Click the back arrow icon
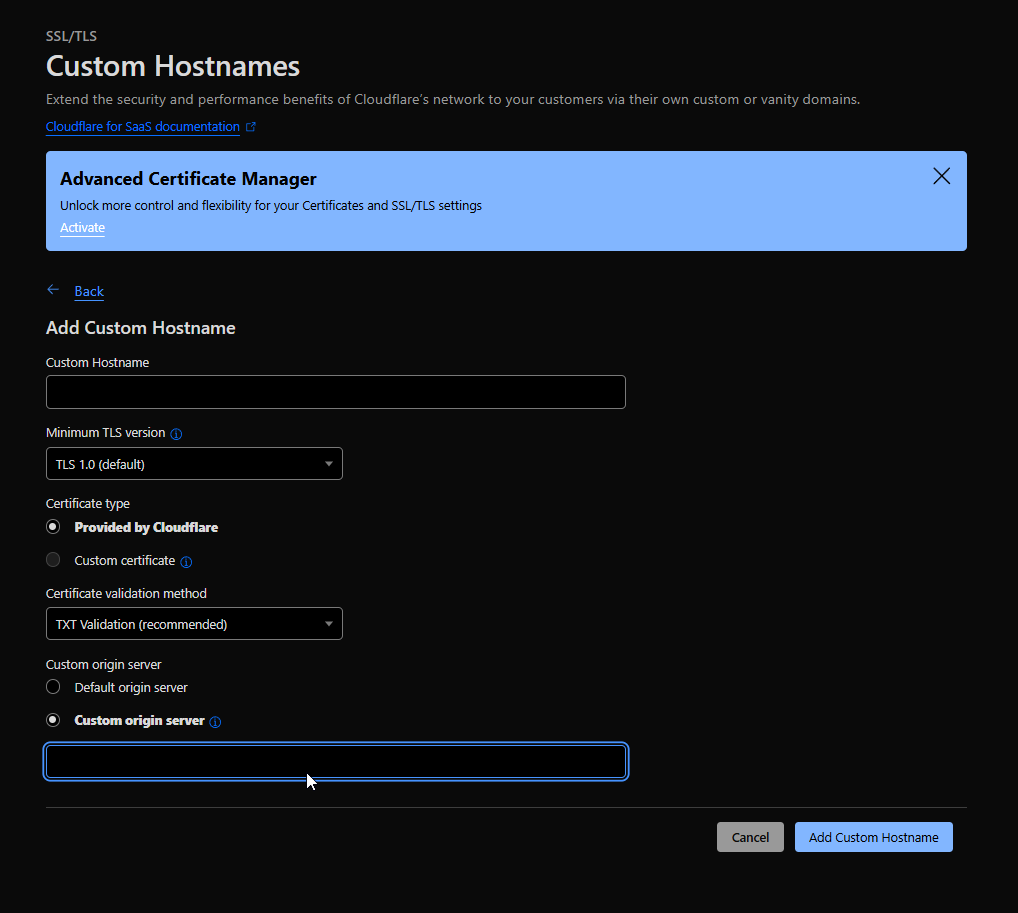The image size is (1018, 913). tap(53, 290)
